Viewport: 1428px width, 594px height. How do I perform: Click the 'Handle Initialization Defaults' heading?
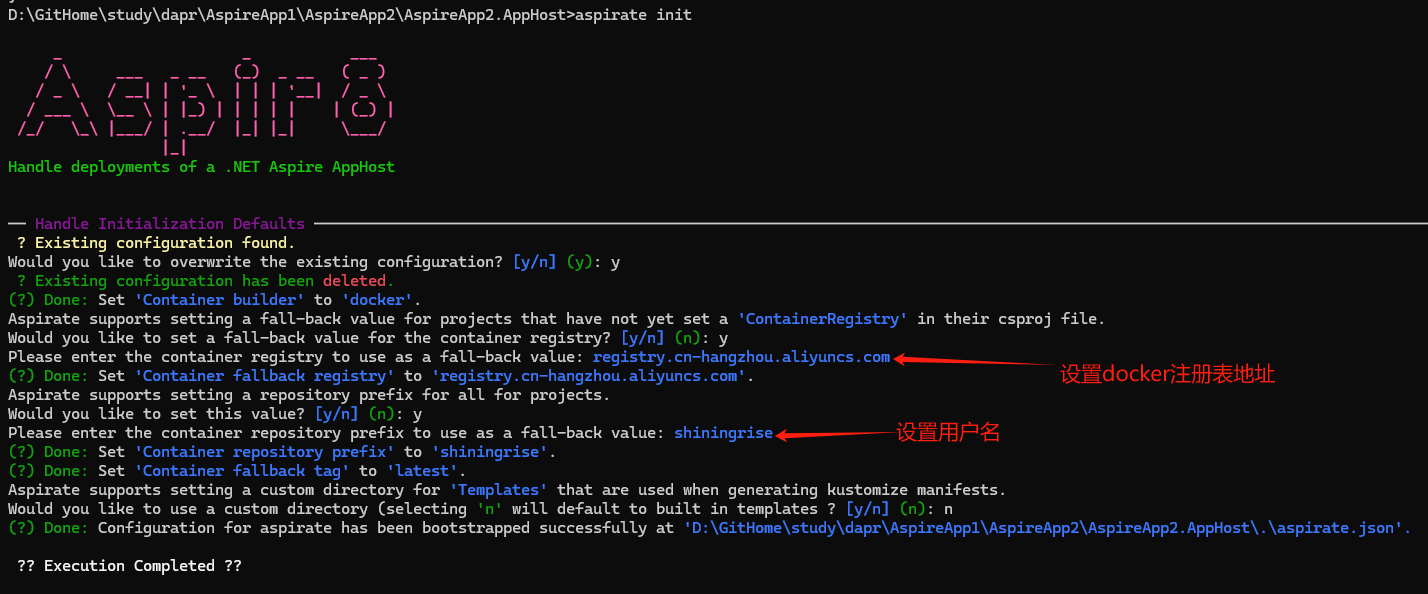(x=170, y=224)
